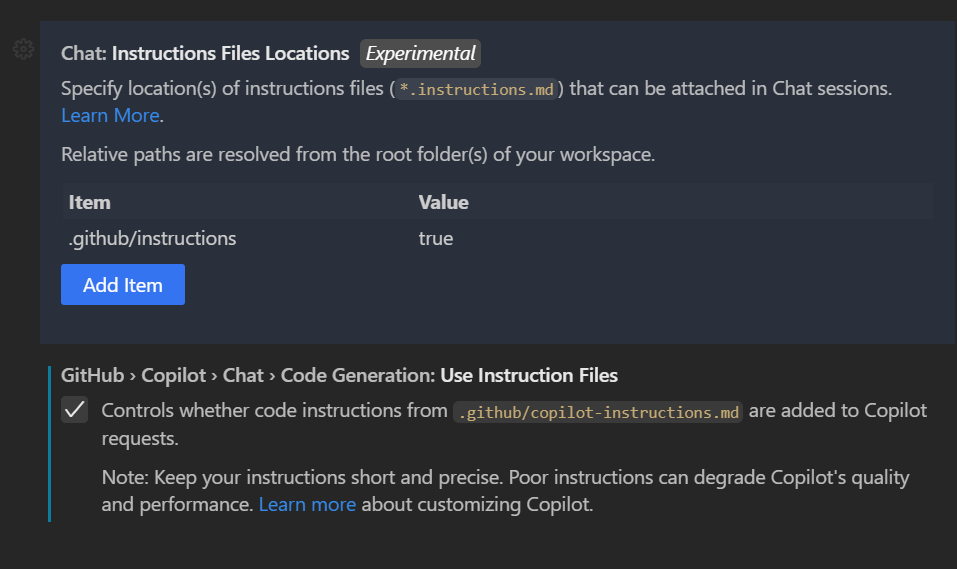Click the blue modified-setting indicator bar
Viewport: 957px width, 569px height.
point(49,444)
